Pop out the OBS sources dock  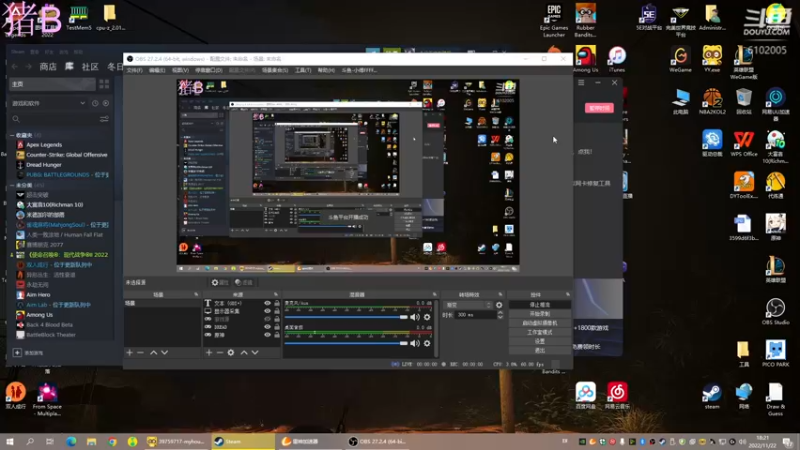pos(276,294)
